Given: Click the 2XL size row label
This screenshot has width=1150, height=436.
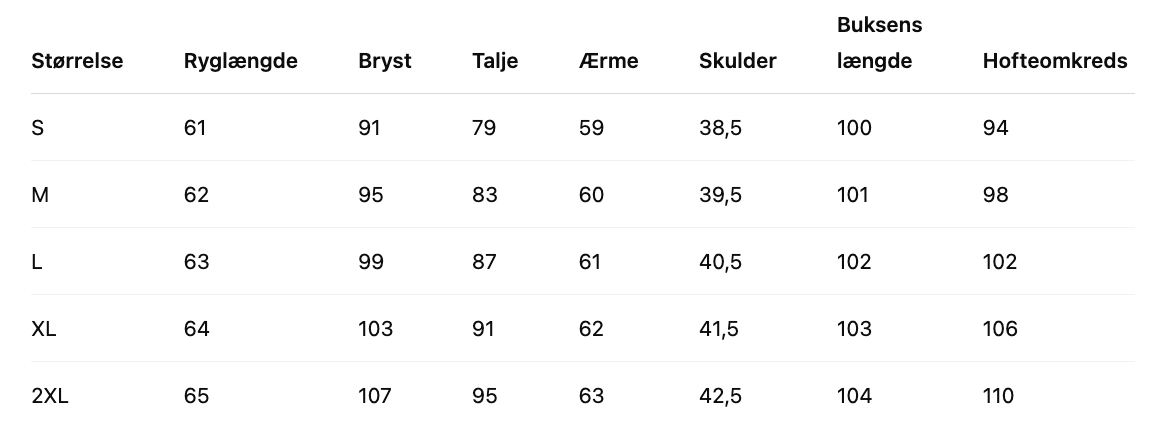Looking at the screenshot, I should (50, 396).
